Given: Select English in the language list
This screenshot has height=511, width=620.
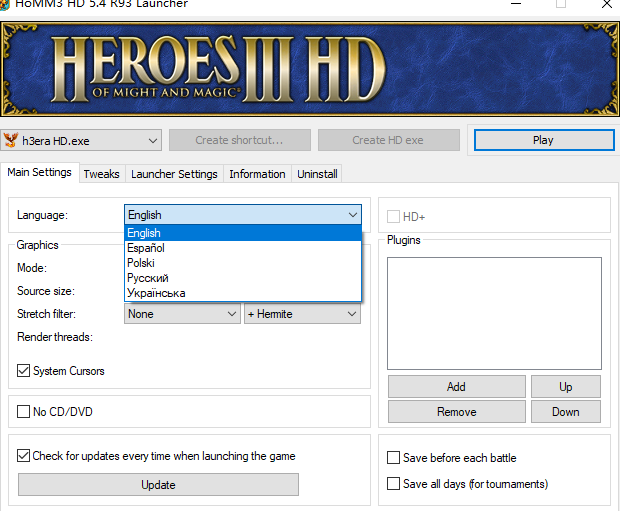Looking at the screenshot, I should click(243, 233).
